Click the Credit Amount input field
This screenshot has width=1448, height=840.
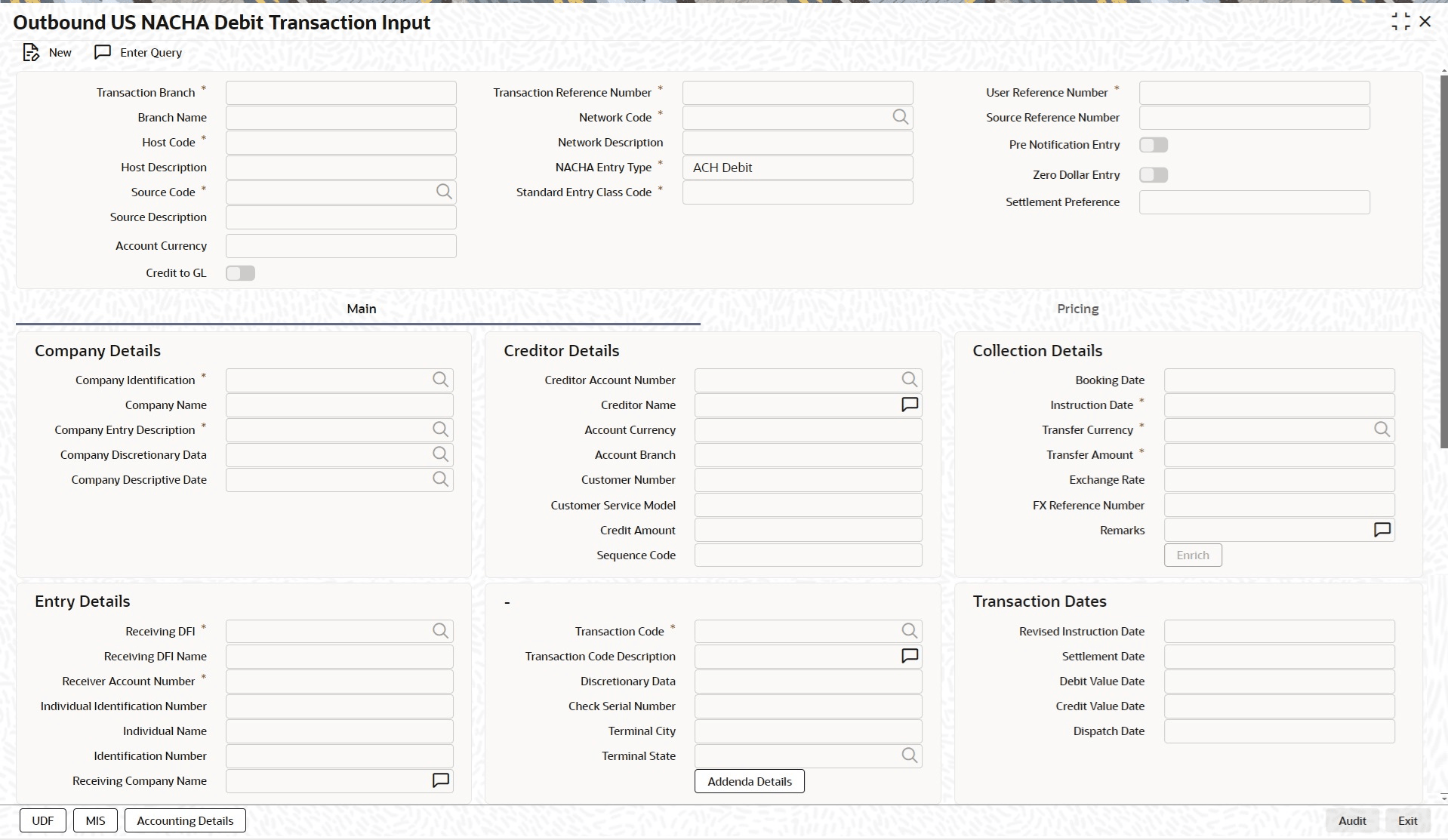point(808,530)
